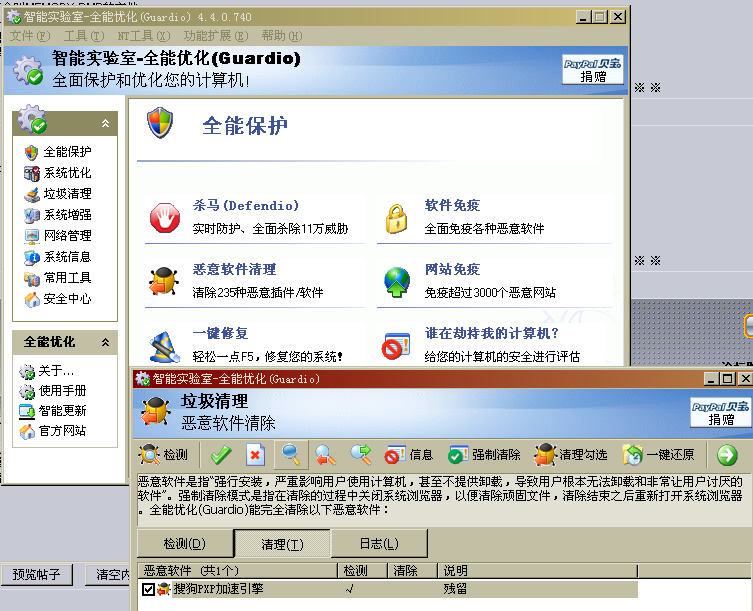Click the 安全中心 house icon

32,299
